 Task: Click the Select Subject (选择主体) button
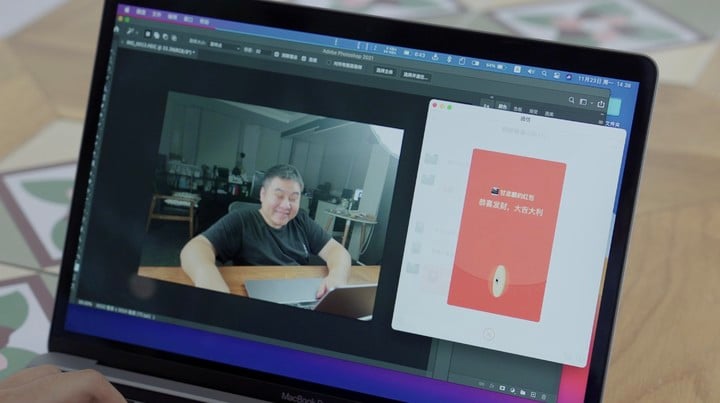coord(384,71)
